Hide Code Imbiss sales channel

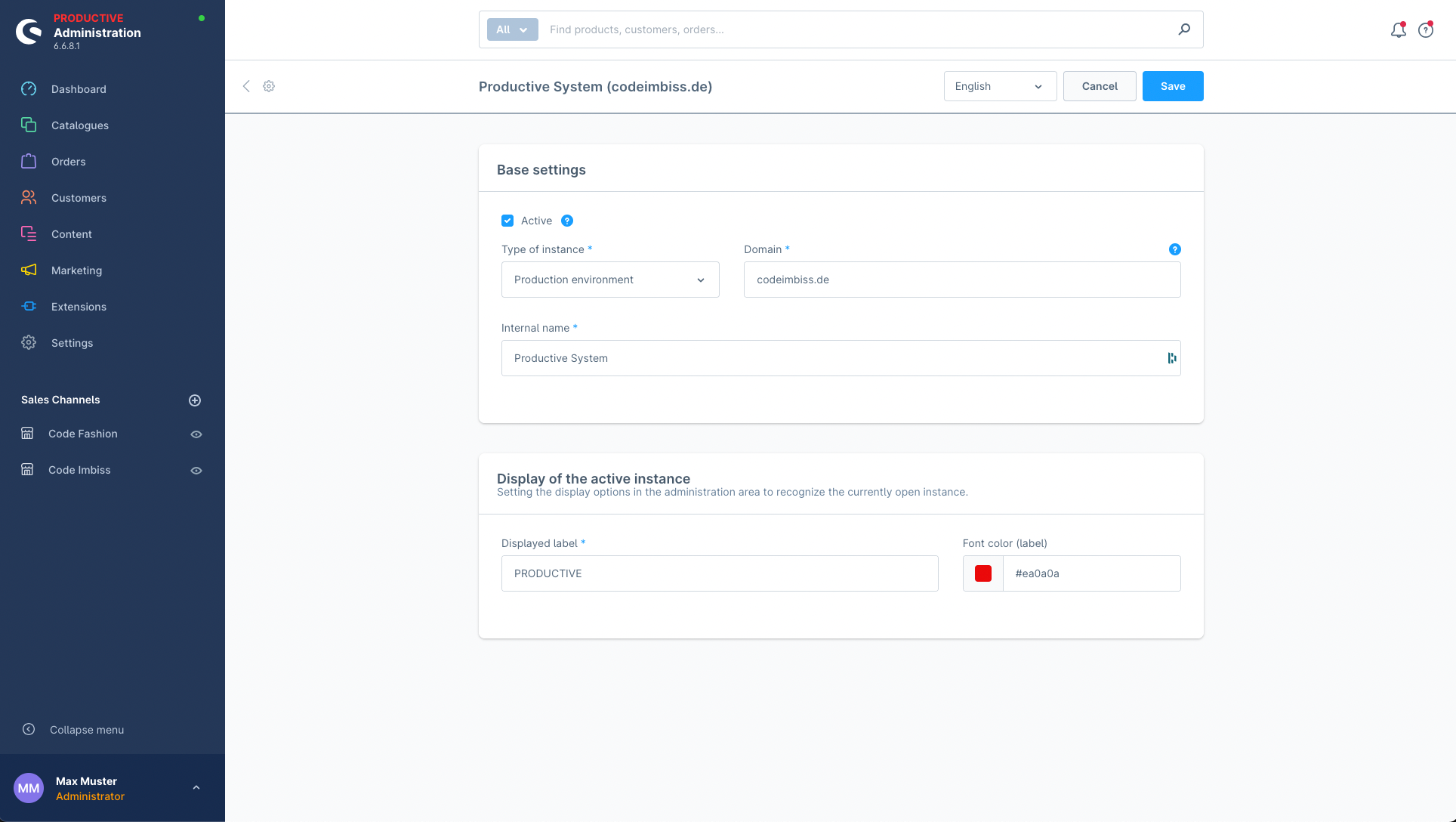pos(197,470)
